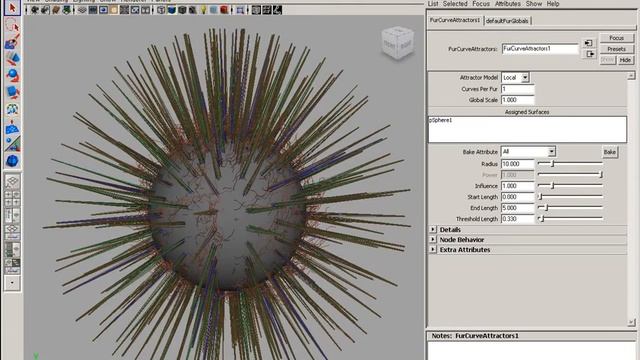Switch viewport to wireframe shading
Viewport: 640px width, 360px height.
[161, 10]
